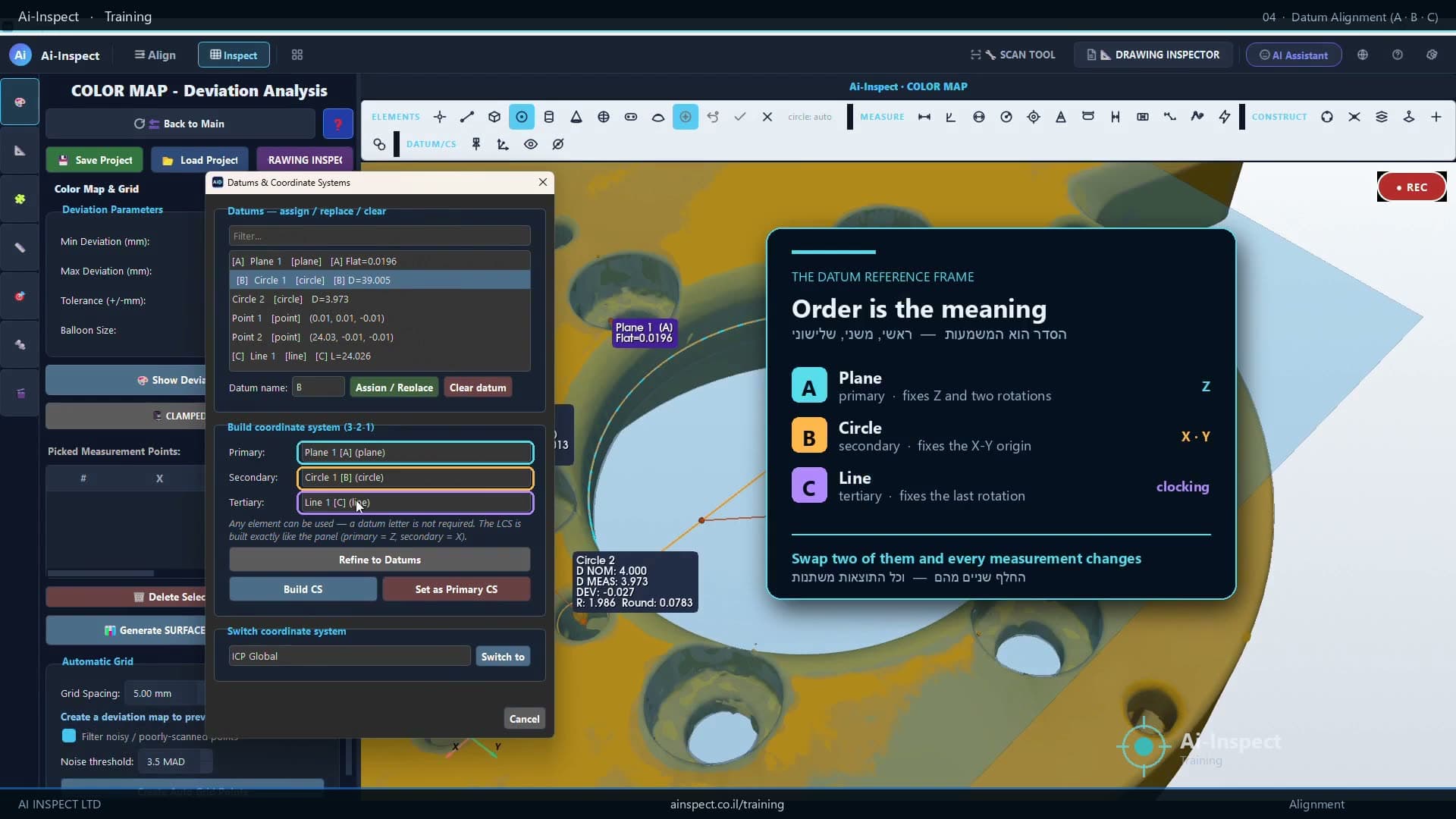Screen dimensions: 1456x819
Task: Select the cone element tool
Action: [576, 117]
